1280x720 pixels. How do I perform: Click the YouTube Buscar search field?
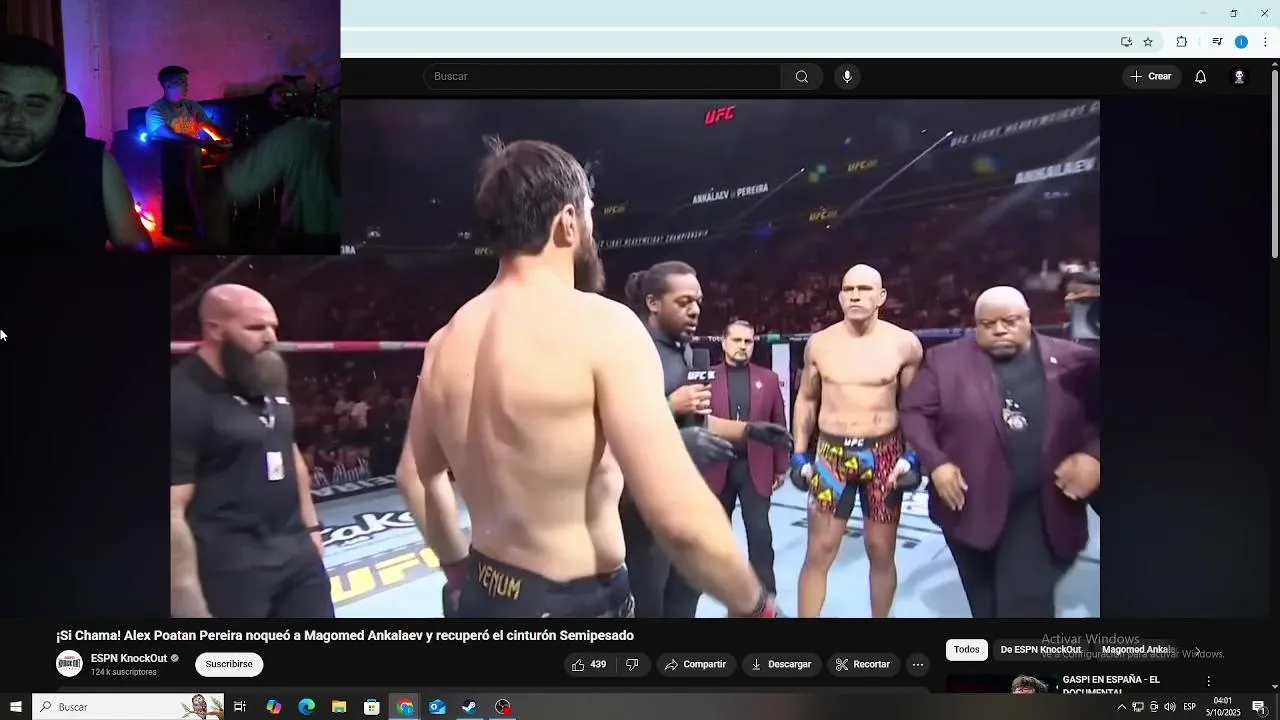click(602, 77)
